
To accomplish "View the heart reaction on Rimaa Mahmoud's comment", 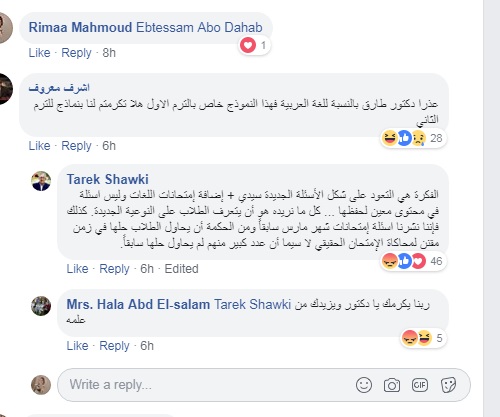I will pyautogui.click(x=255, y=45).
